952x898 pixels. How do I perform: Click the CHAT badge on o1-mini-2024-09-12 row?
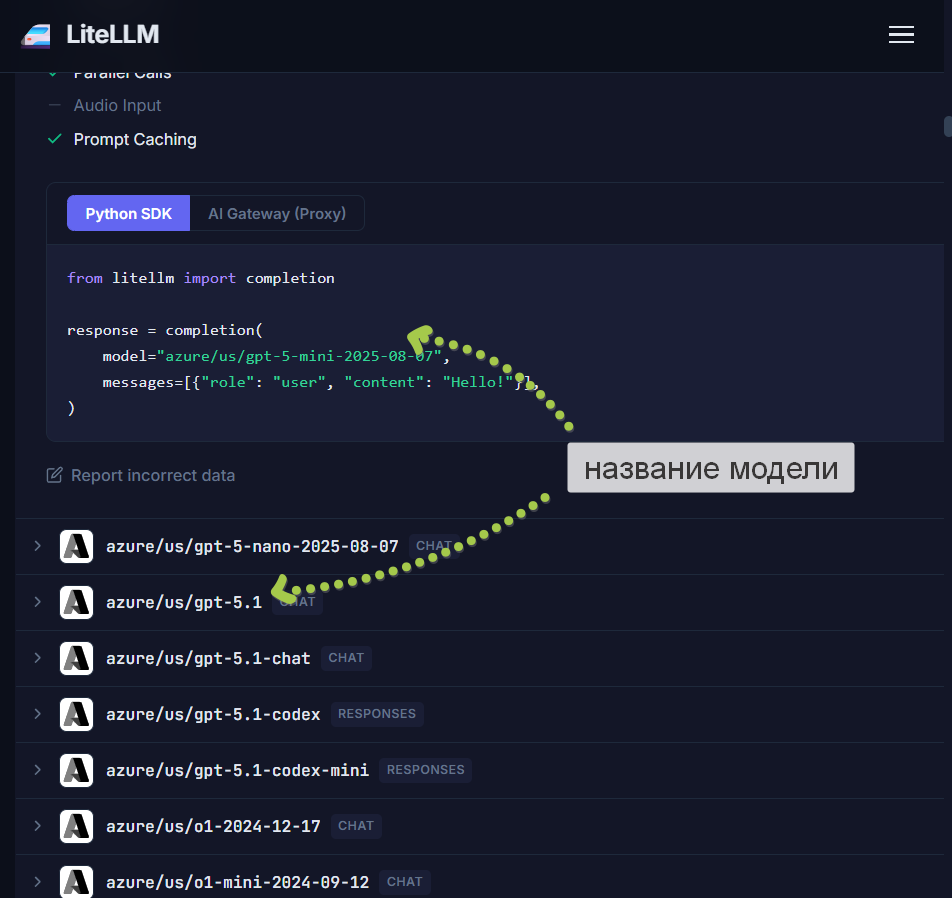click(404, 882)
